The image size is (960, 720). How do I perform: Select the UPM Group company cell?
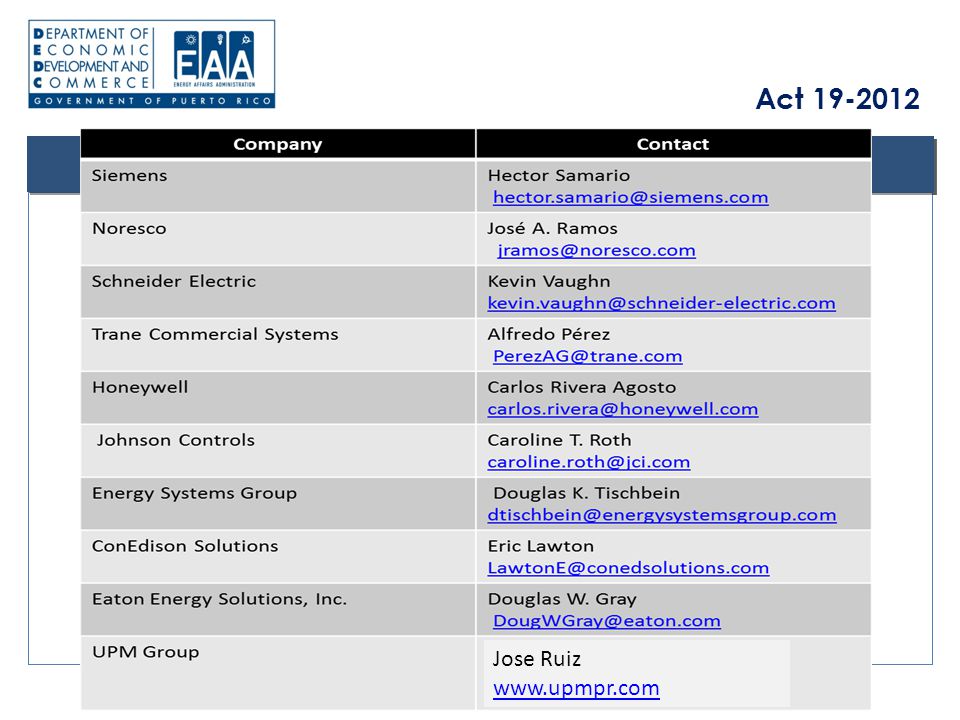278,673
